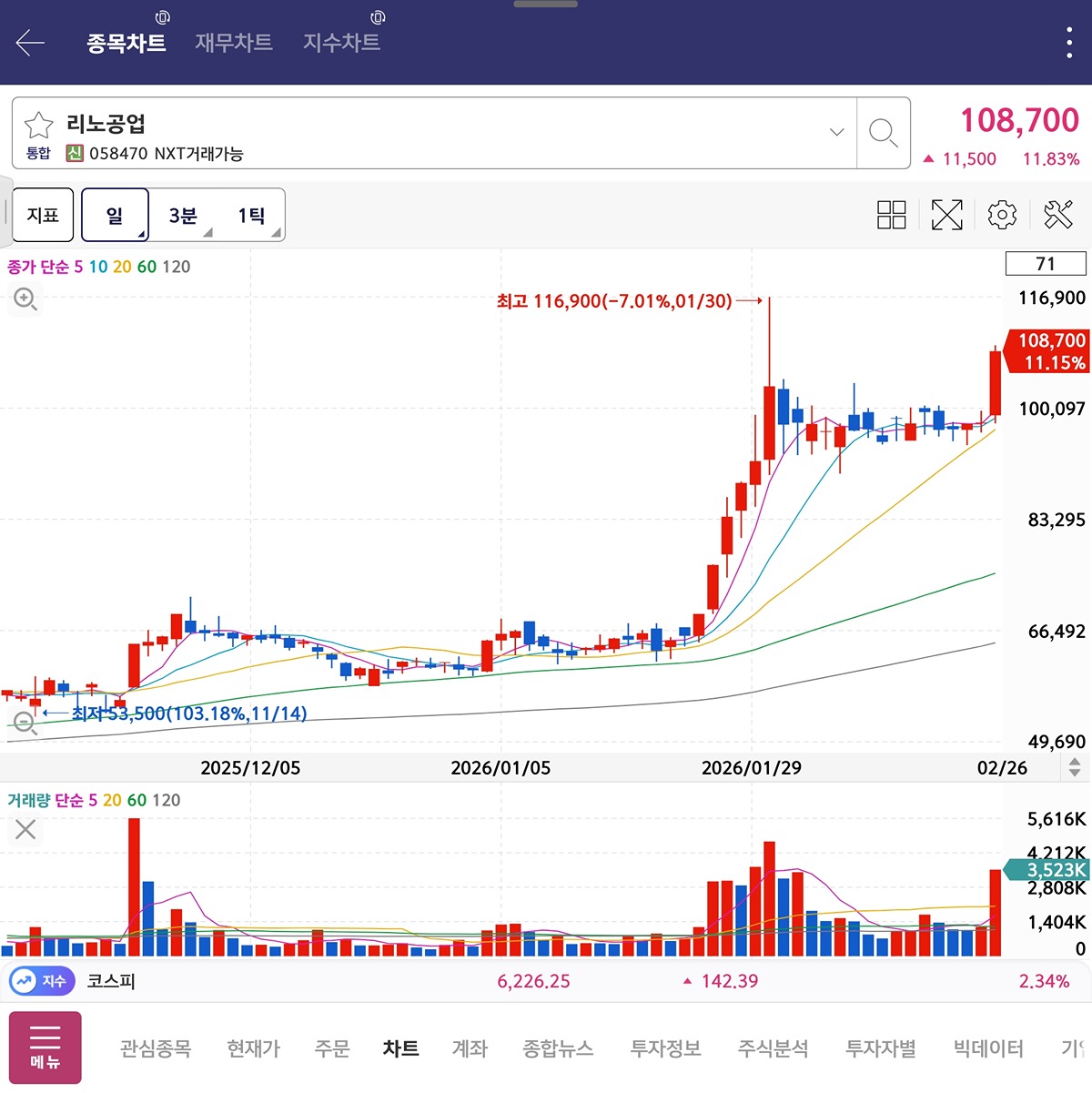Expand chart to fullscreen
Image resolution: width=1092 pixels, height=1093 pixels.
pos(946,215)
